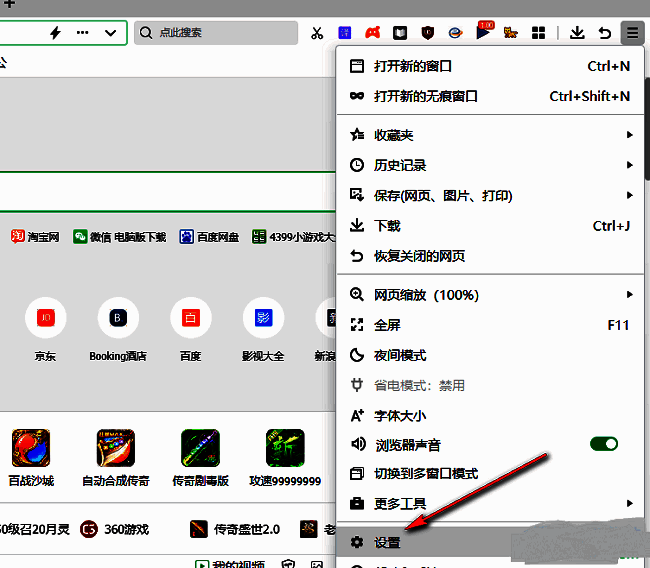Click the red game controller extension icon
This screenshot has width=650, height=568.
[372, 33]
